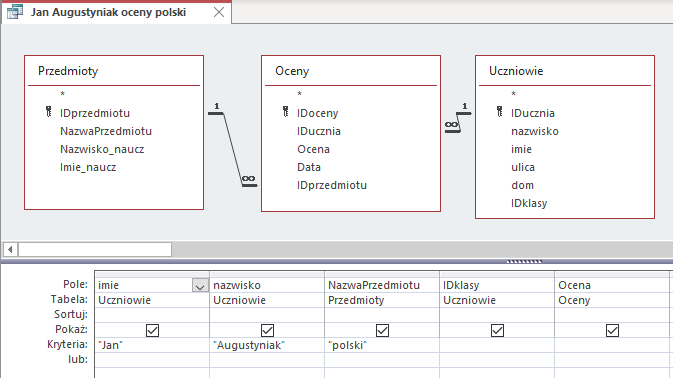This screenshot has height=378, width=673.
Task: Select nazwisko field in Uczniowie table
Action: (535, 131)
